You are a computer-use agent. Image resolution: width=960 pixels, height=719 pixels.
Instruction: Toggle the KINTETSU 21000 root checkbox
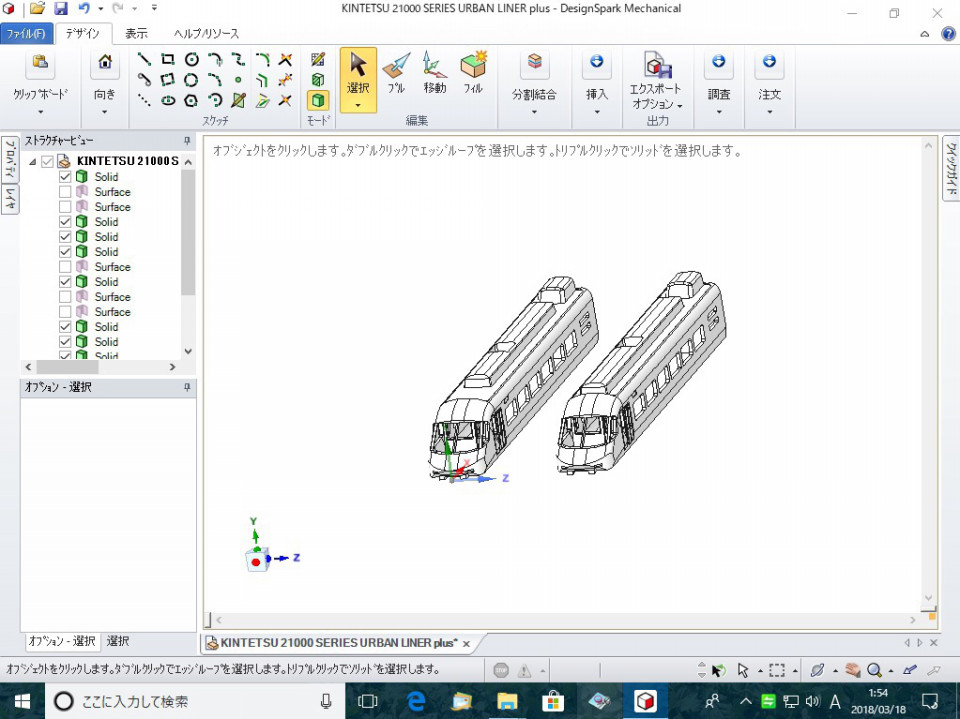tap(48, 162)
